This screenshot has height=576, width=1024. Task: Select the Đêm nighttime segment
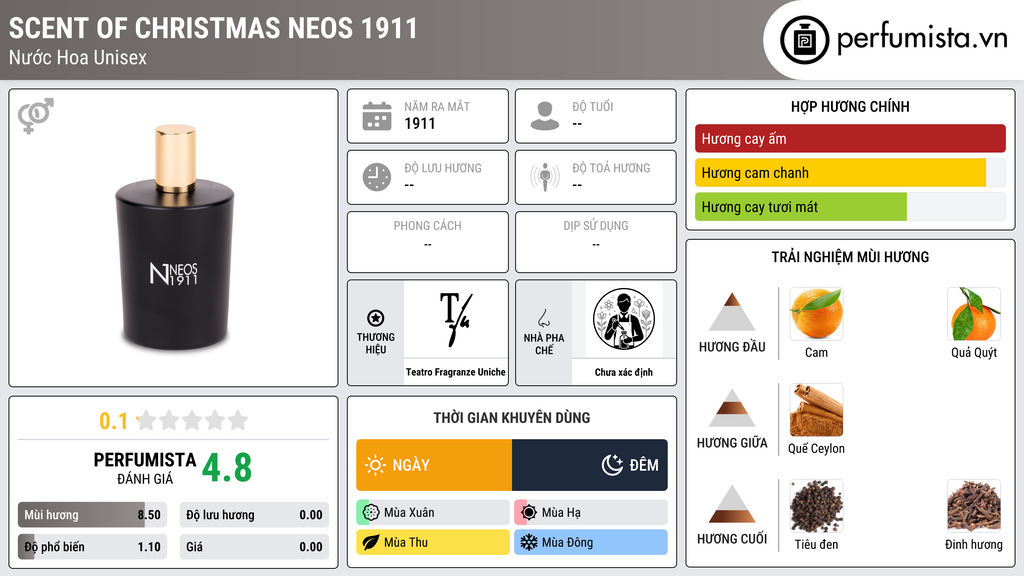[x=590, y=465]
